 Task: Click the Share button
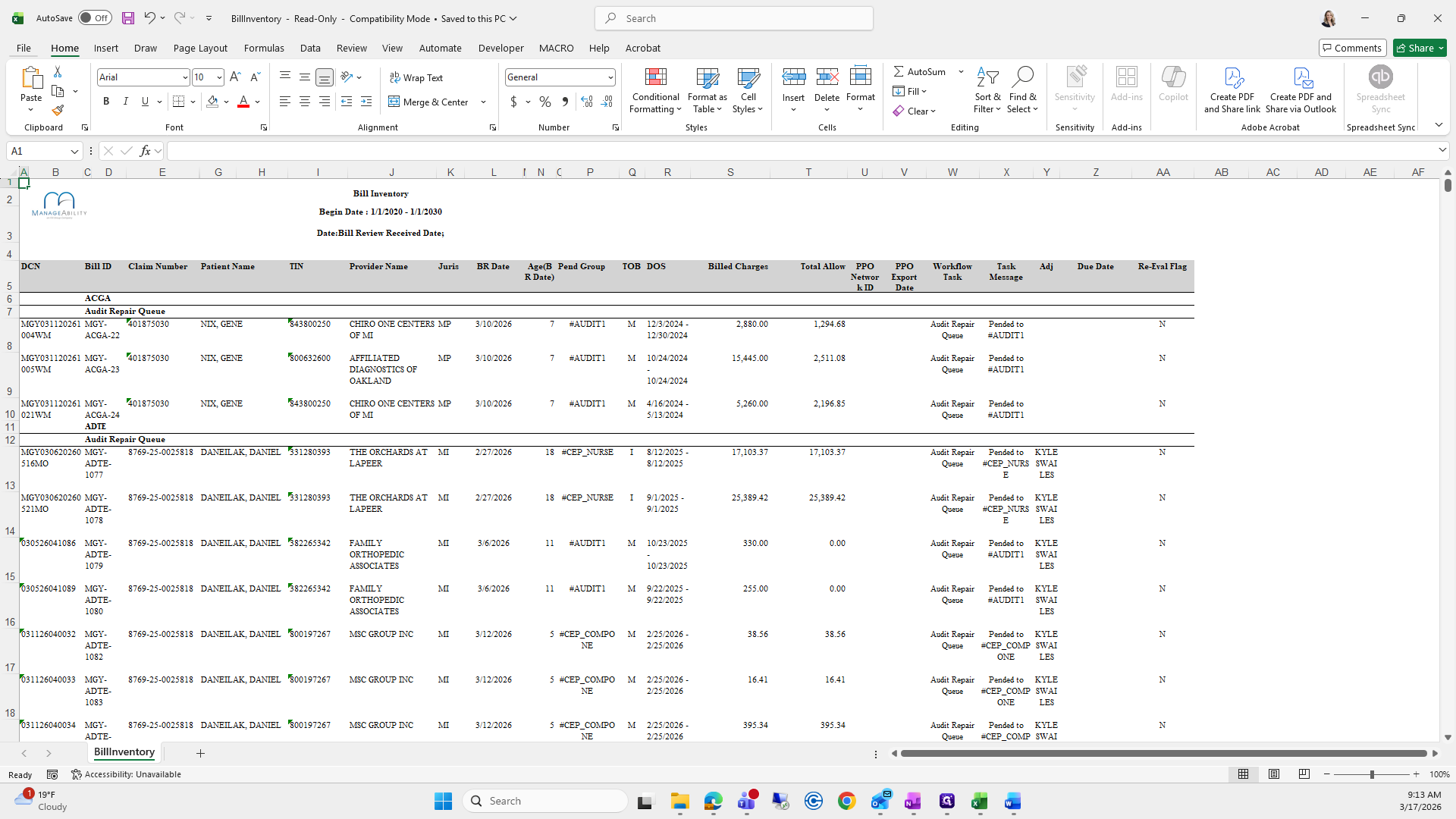1415,48
